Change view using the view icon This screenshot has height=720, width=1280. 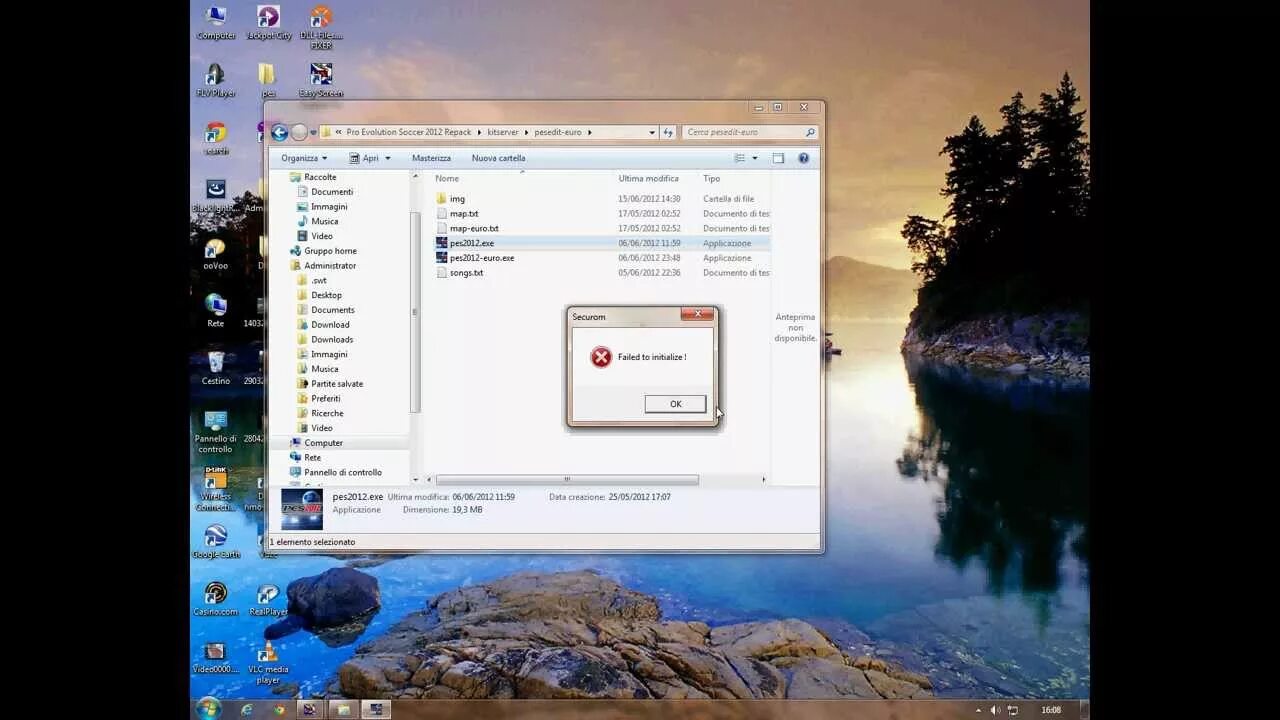pyautogui.click(x=740, y=158)
